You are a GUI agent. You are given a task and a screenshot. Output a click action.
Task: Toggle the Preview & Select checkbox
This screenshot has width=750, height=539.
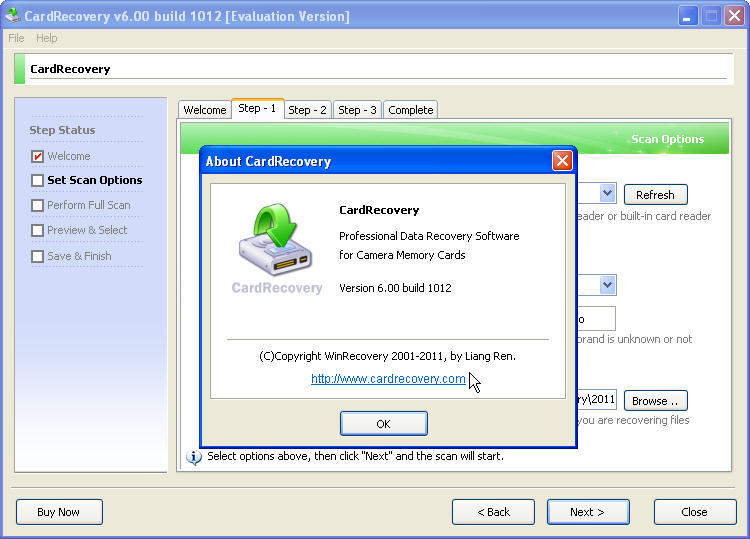point(37,230)
